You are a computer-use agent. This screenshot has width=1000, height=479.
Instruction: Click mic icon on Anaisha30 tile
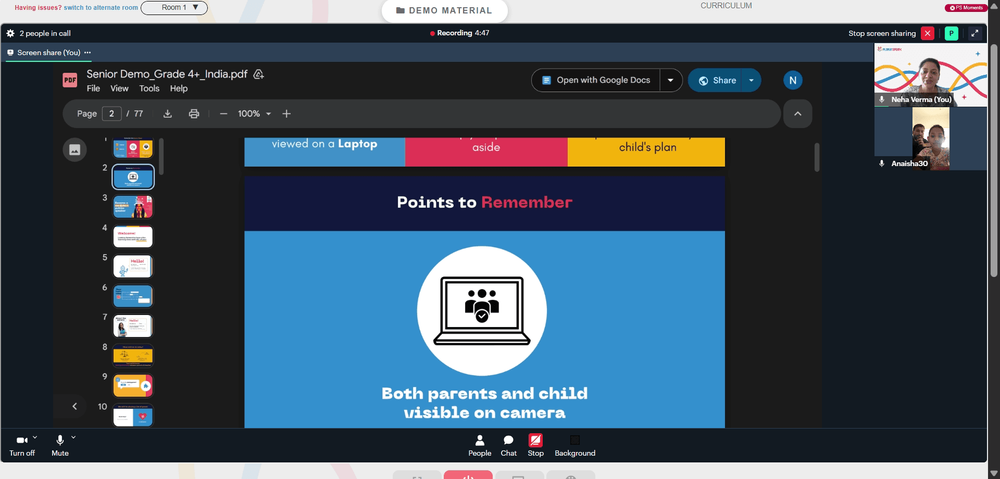click(881, 163)
